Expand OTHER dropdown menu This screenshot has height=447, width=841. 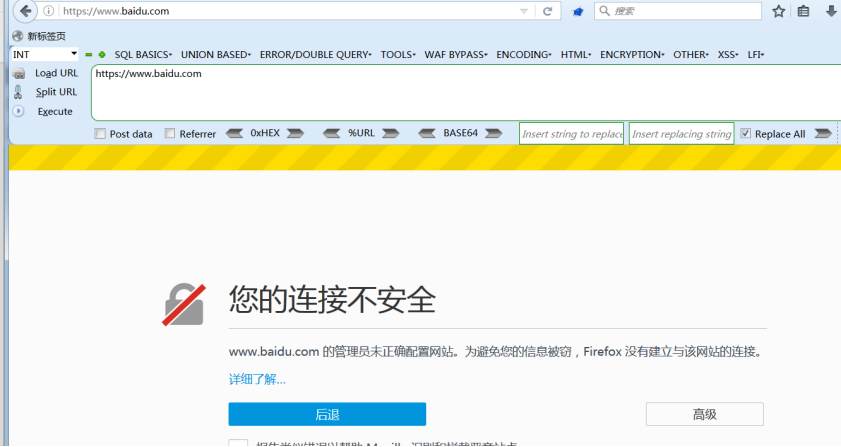[691, 55]
